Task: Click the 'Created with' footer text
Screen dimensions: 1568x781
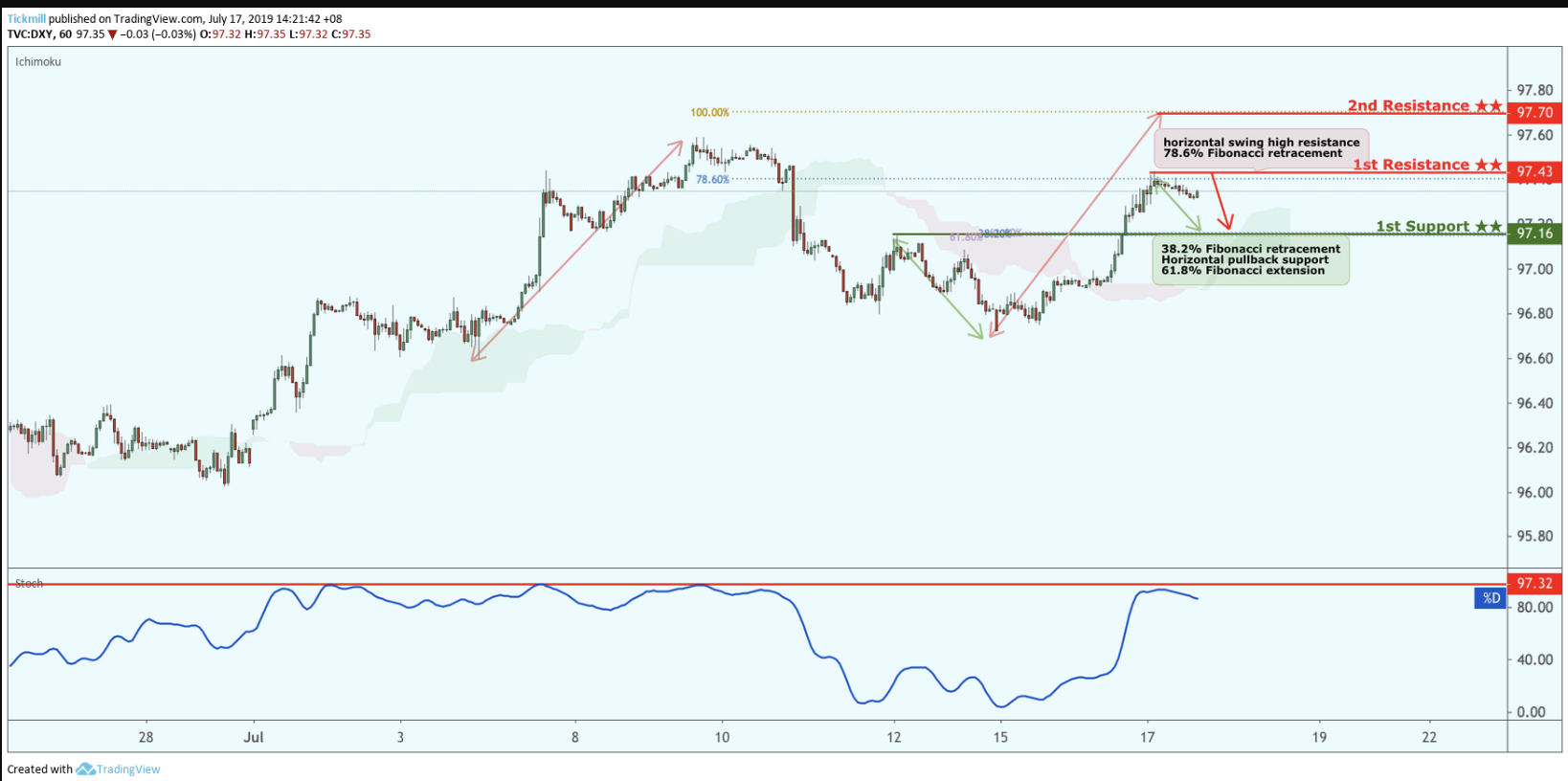Action: (x=40, y=769)
